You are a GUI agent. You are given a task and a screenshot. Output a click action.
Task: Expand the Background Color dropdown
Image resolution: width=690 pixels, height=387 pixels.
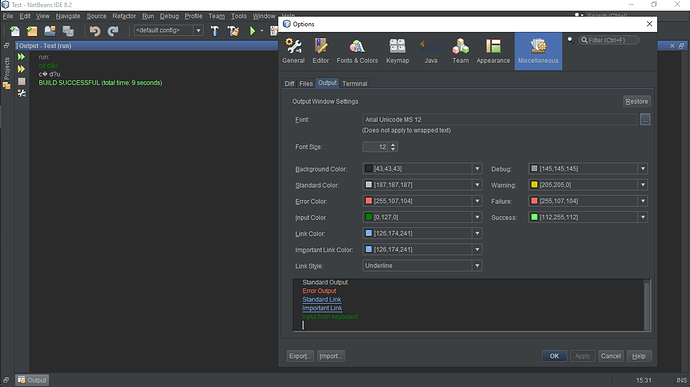[x=477, y=169]
